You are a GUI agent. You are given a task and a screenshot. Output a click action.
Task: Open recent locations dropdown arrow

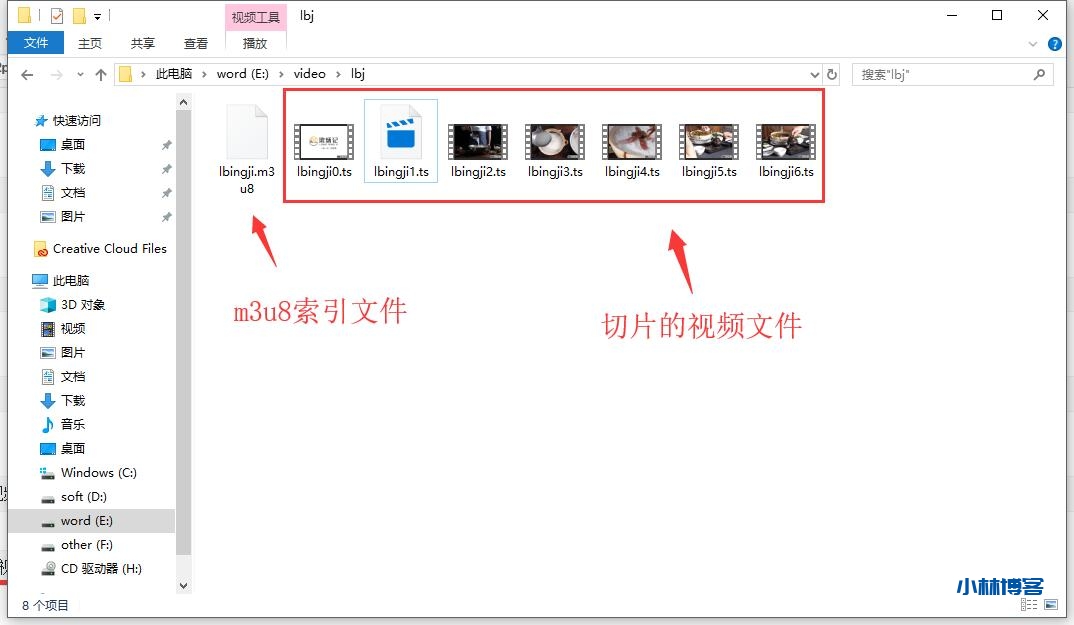[79, 75]
